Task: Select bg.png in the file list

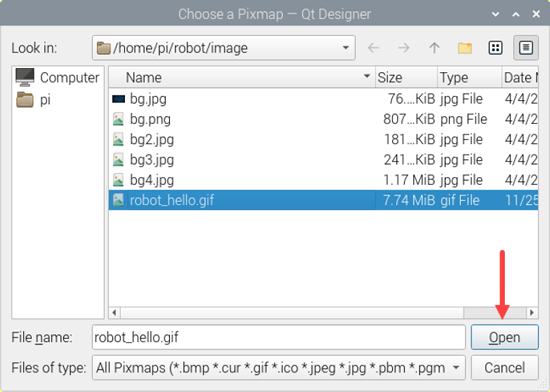Action: point(150,119)
